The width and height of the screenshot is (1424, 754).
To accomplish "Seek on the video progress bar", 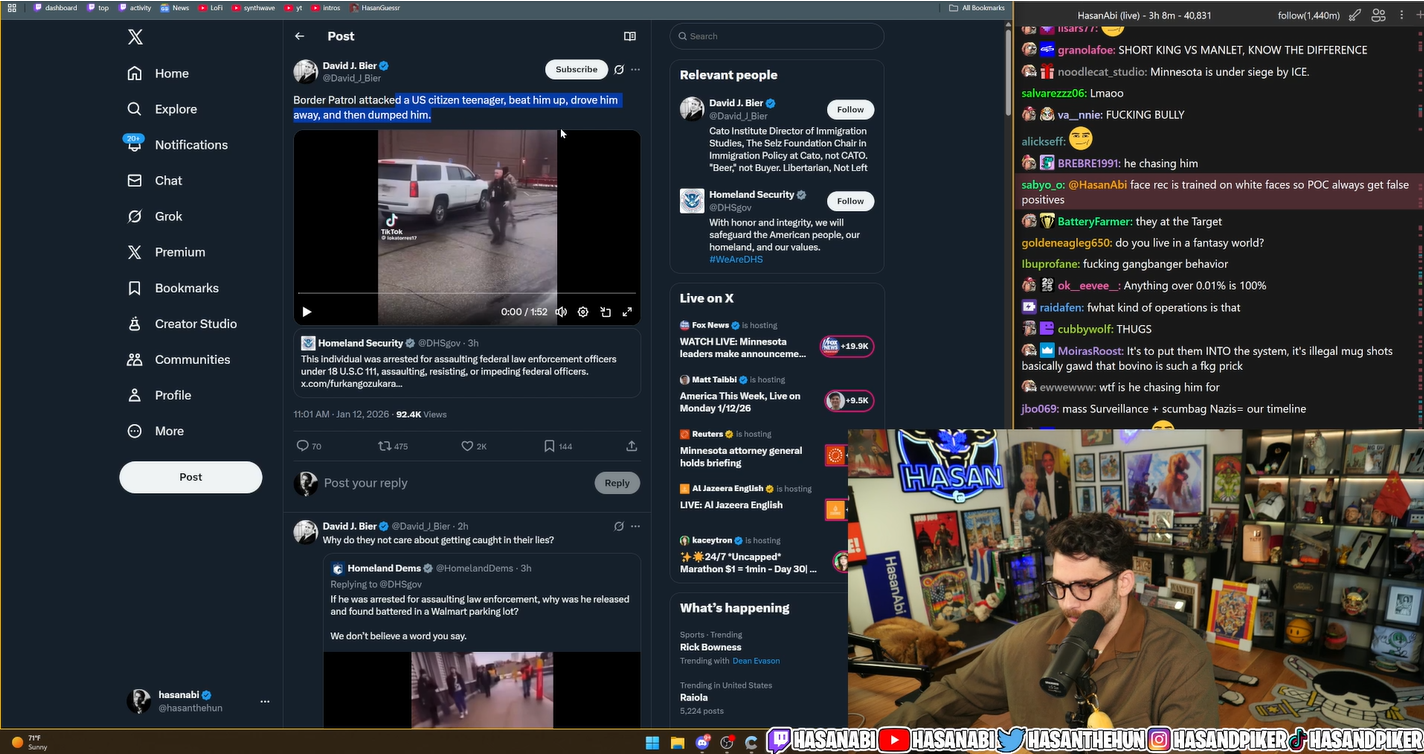I will click(x=467, y=294).
